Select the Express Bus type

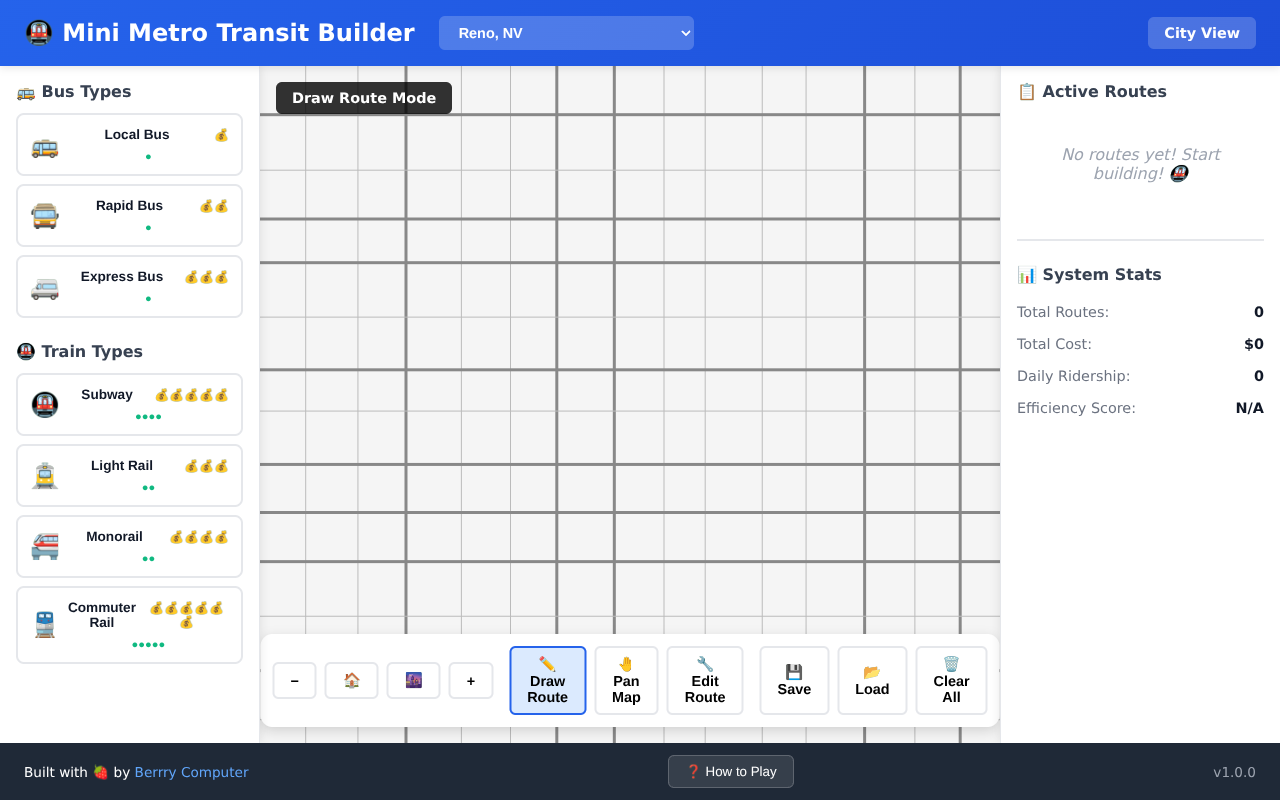click(128, 286)
